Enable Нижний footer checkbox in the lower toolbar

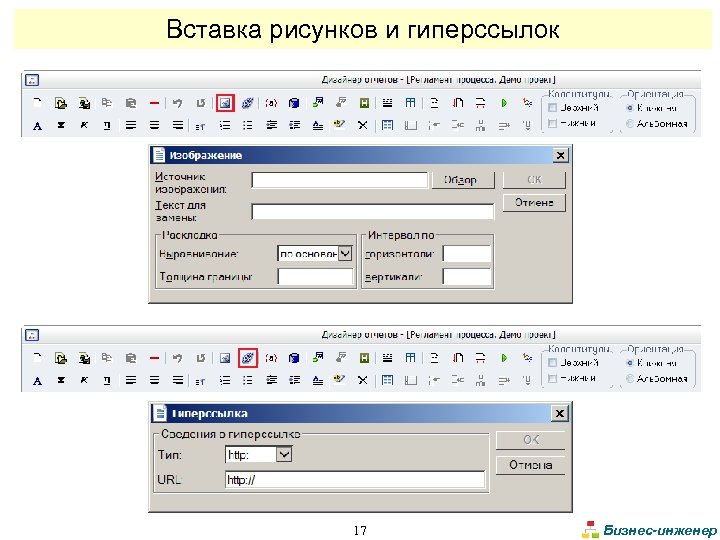(x=552, y=378)
